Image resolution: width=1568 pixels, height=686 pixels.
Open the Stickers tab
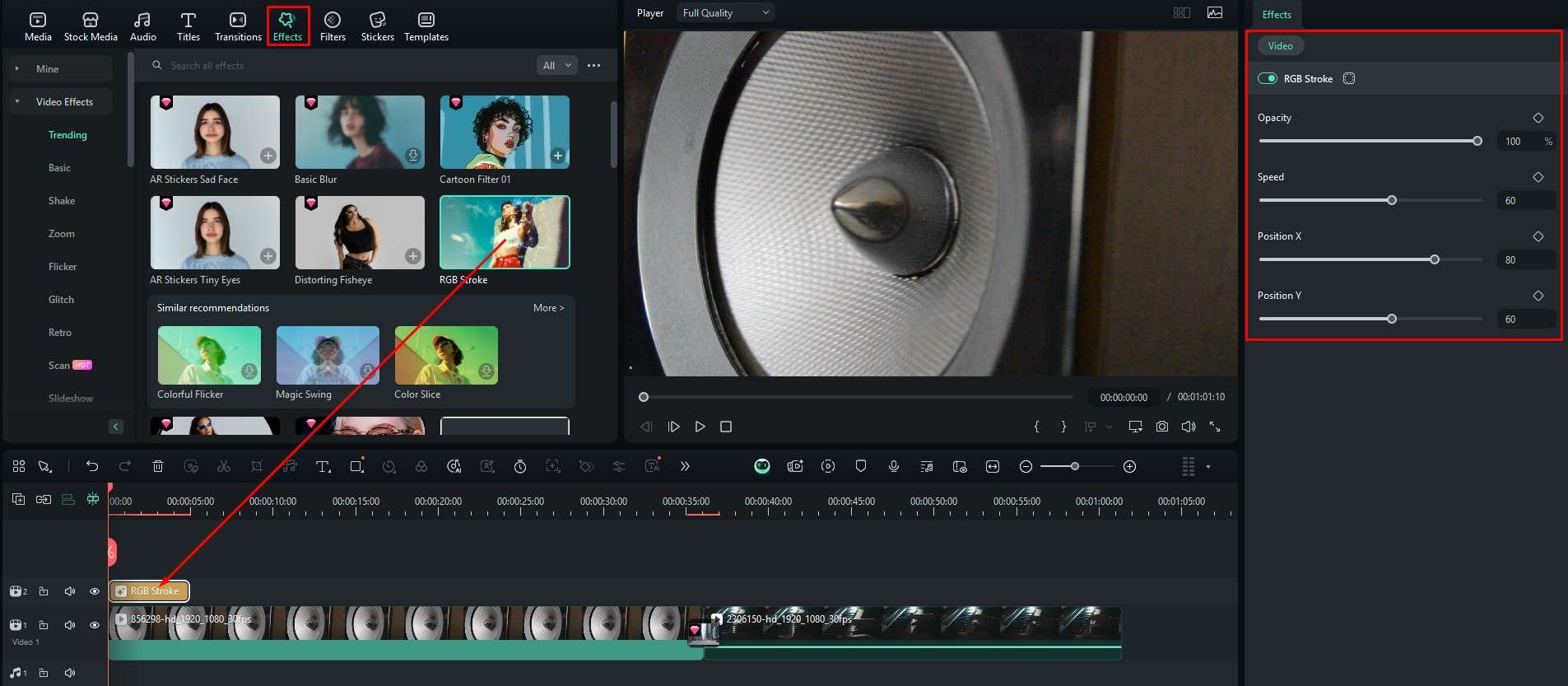click(x=378, y=26)
